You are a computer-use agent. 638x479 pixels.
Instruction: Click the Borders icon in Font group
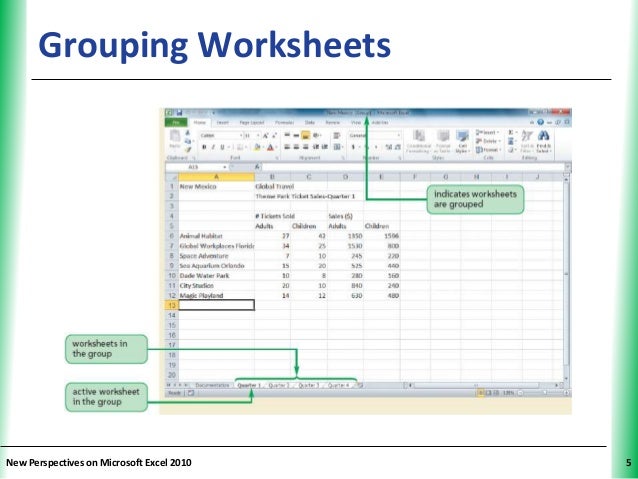coord(240,147)
